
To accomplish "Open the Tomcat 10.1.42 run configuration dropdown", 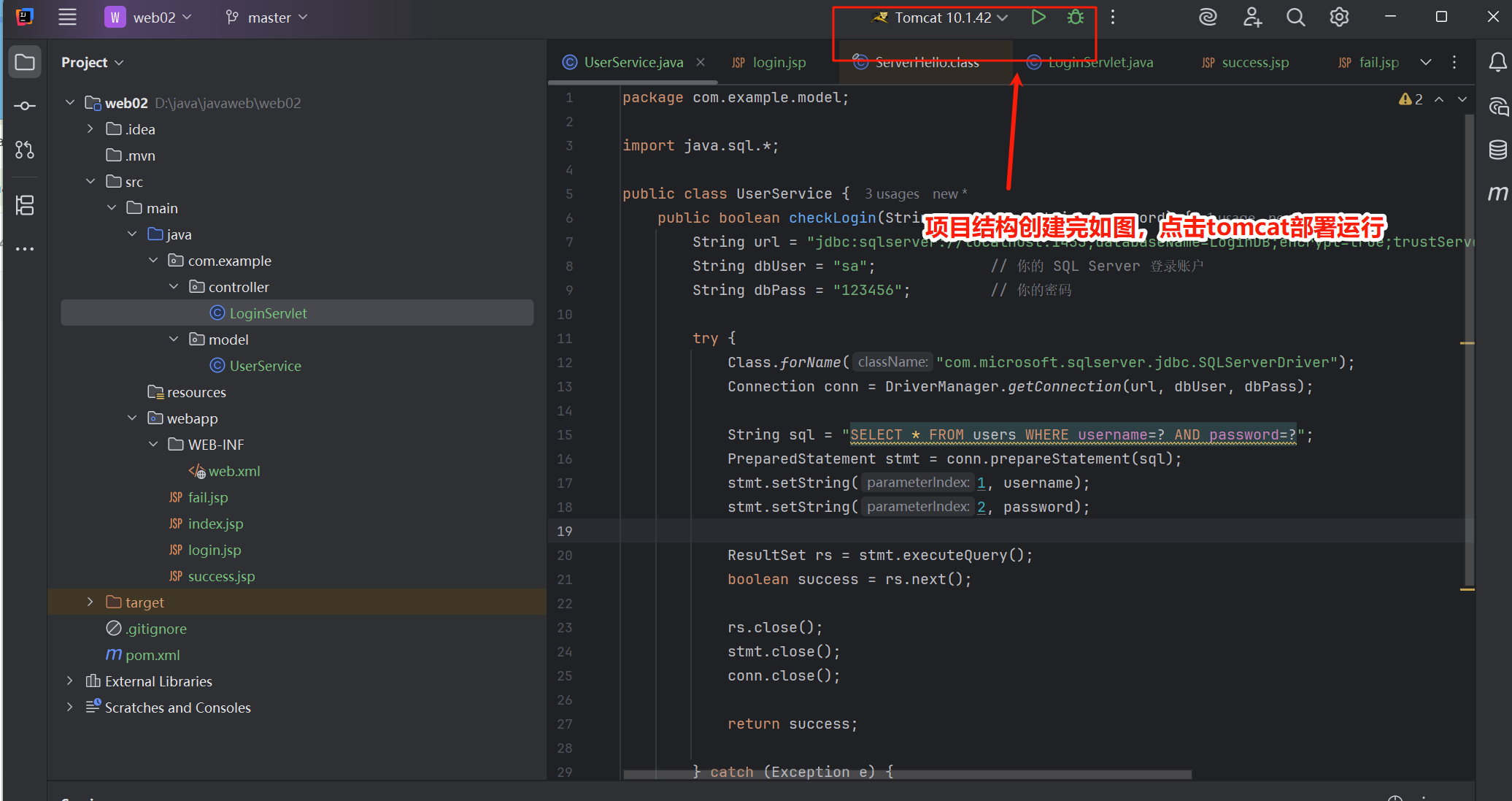I will coord(941,17).
